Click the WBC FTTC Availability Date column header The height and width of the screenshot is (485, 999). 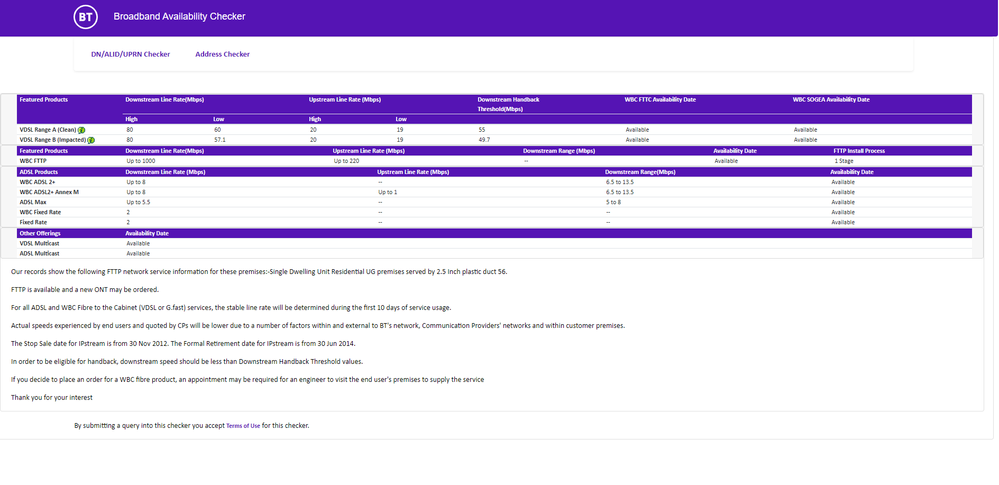coord(660,100)
